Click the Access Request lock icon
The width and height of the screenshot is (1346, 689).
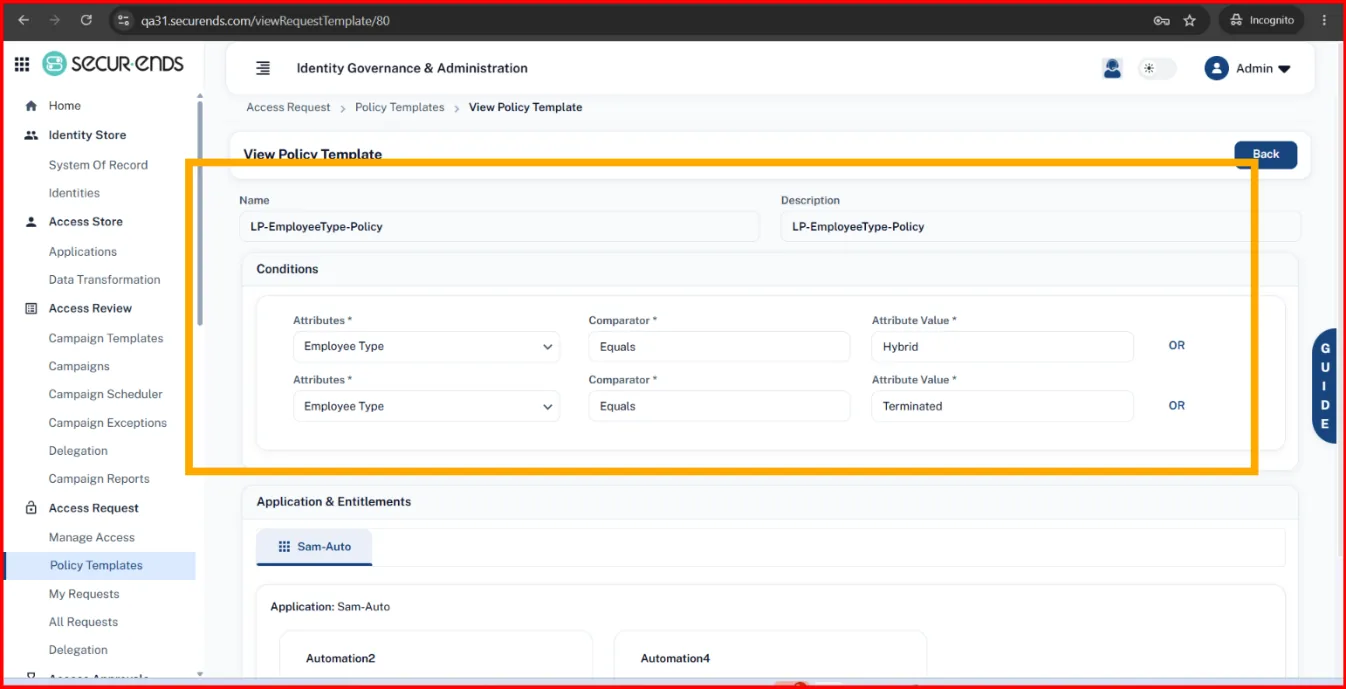click(31, 508)
